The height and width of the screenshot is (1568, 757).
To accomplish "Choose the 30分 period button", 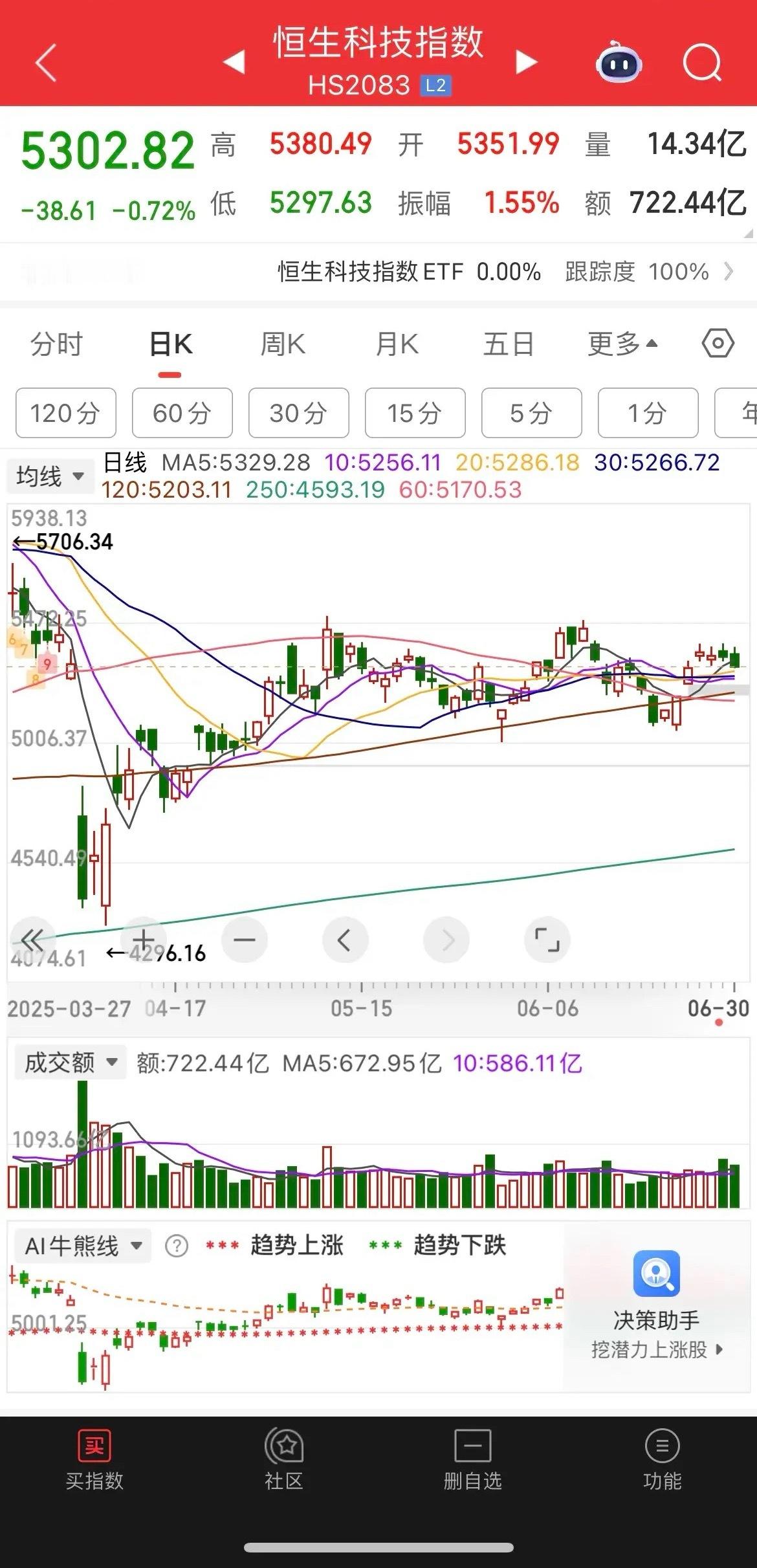I will point(299,413).
